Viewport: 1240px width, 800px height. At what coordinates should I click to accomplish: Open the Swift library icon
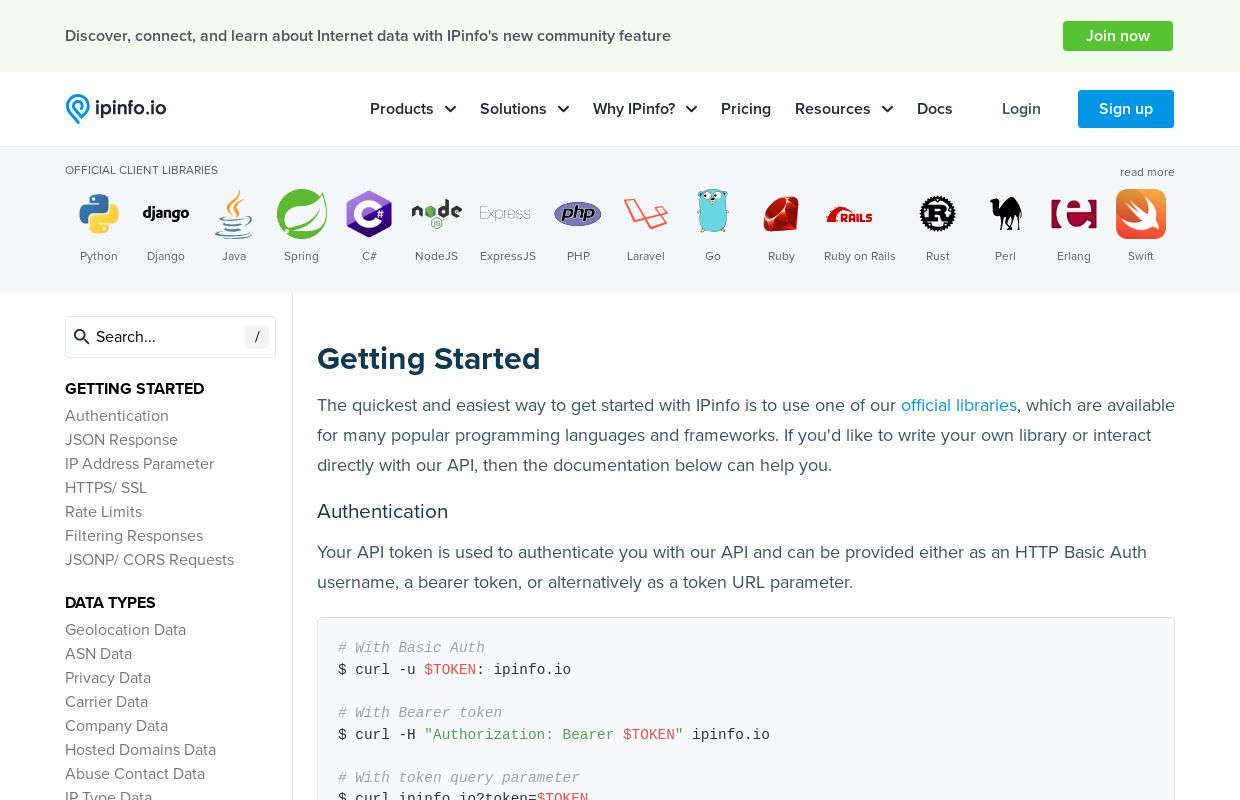(1141, 214)
